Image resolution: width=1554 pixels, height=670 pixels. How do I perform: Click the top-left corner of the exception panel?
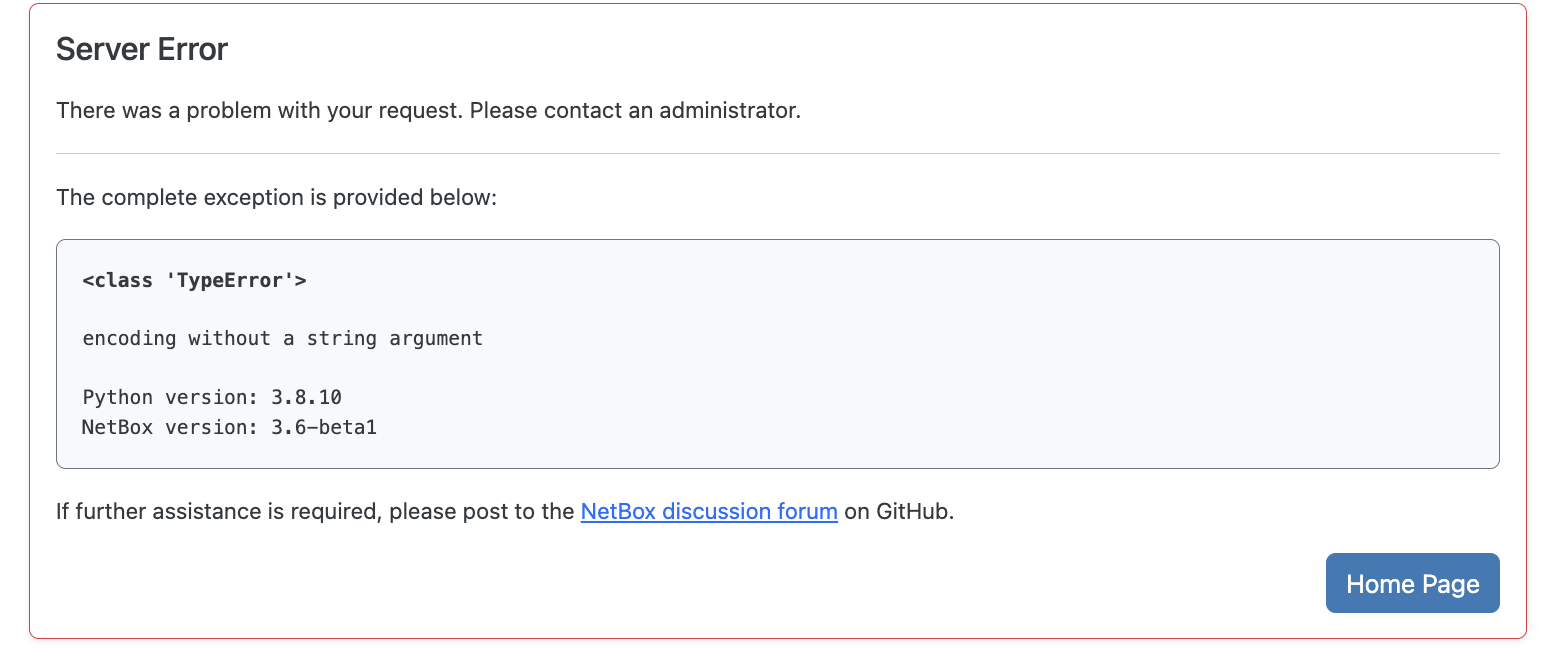coord(60,241)
